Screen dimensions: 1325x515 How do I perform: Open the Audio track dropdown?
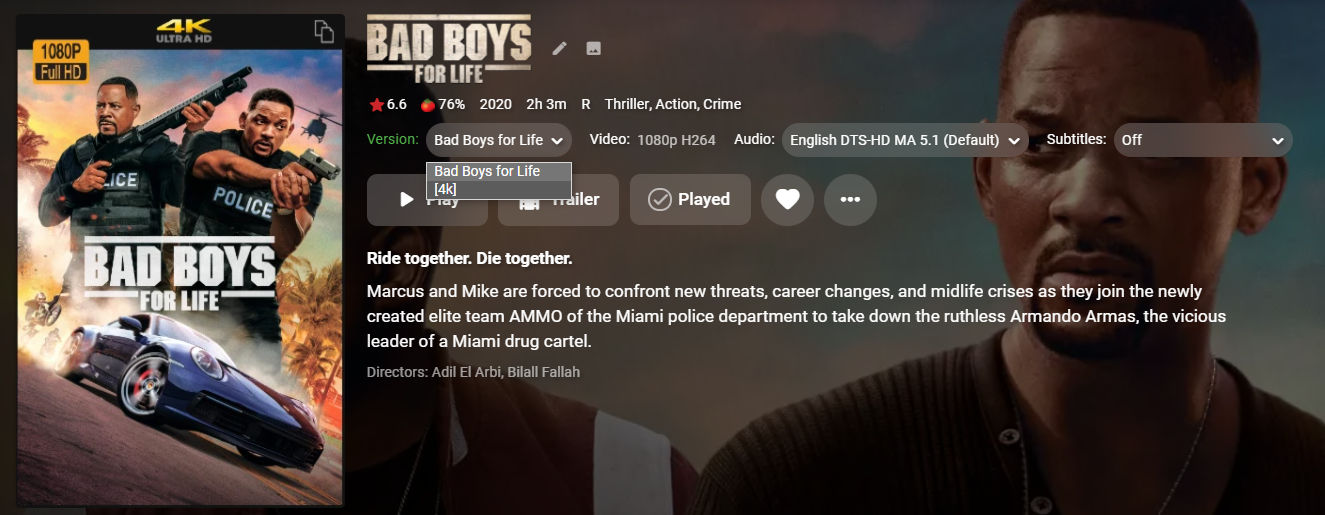click(x=905, y=140)
